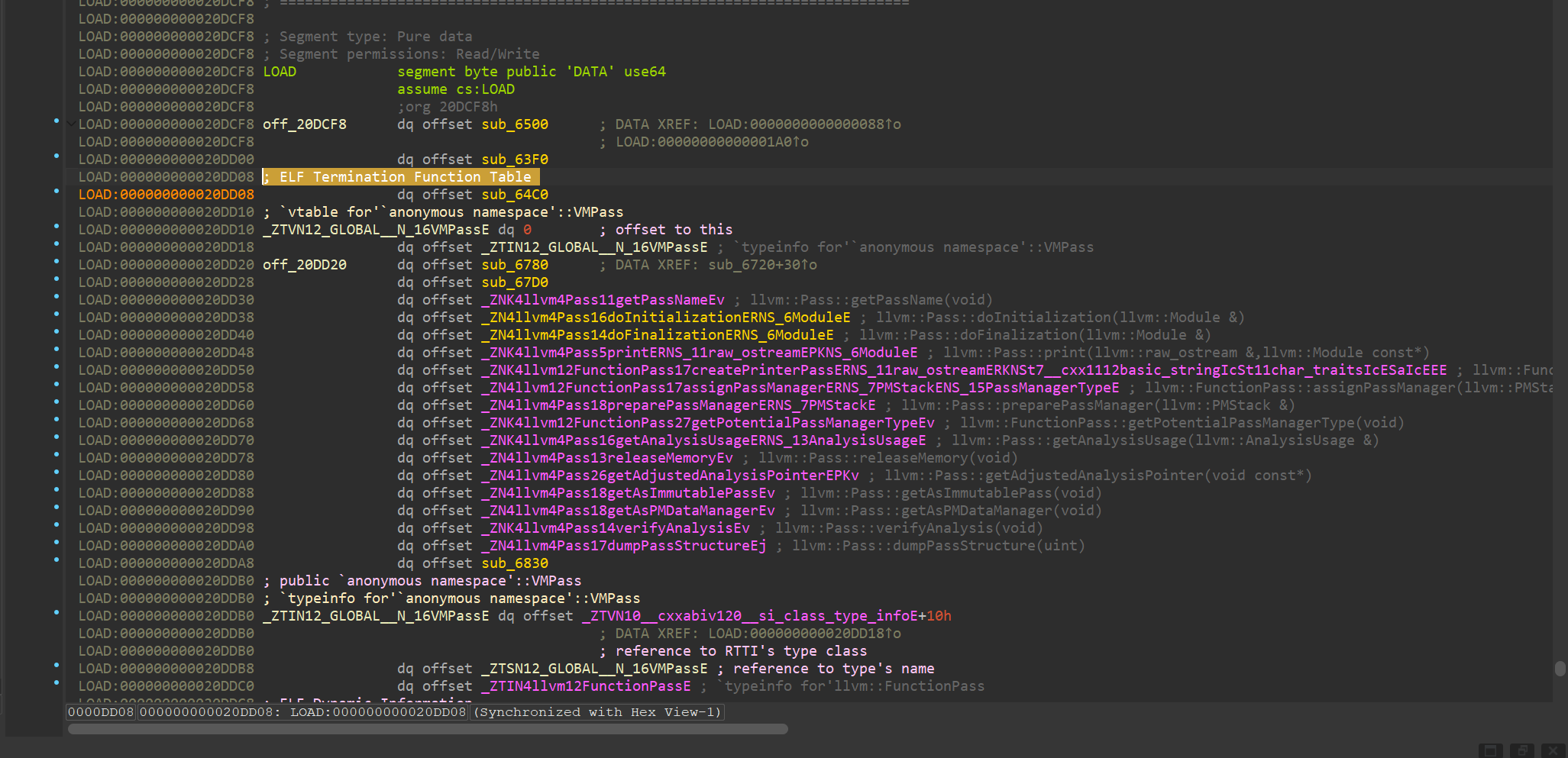Click breakpoint dot at address 20DDA8
Screen dimensions: 1568x758
coord(57,560)
